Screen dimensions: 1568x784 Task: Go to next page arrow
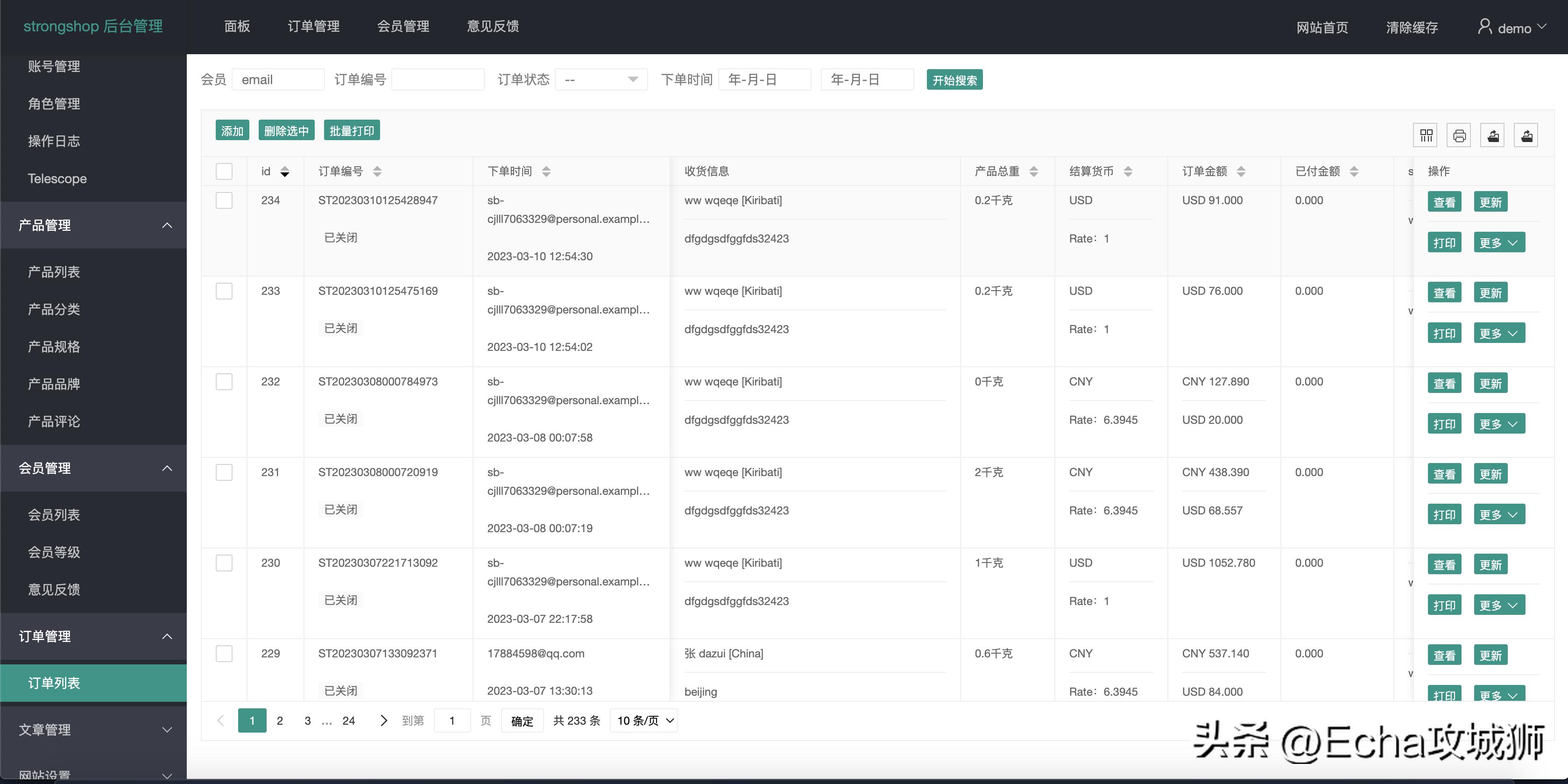(383, 720)
